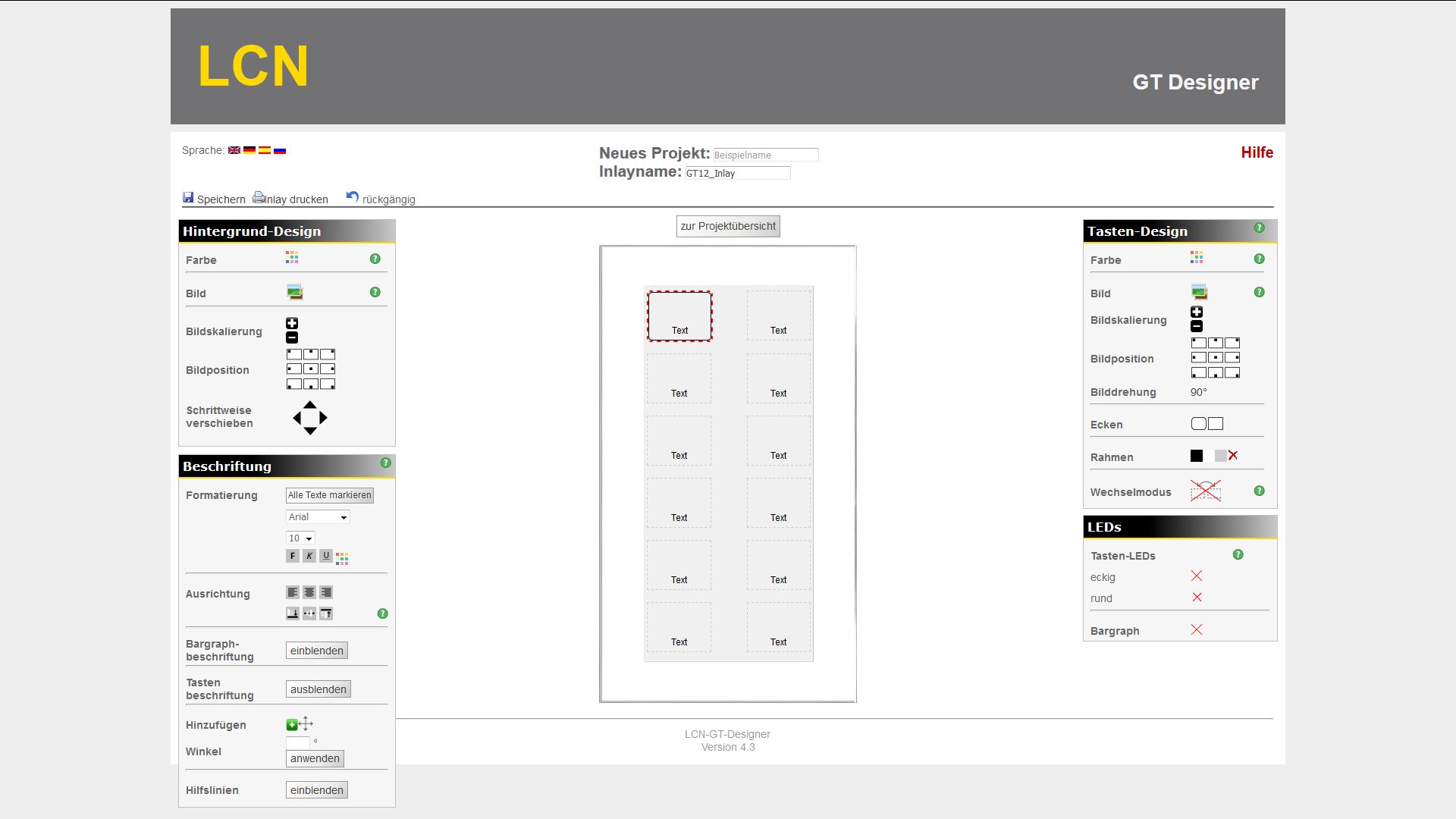The image size is (1456, 819).
Task: Increase background image scaling with plus
Action: coord(292,323)
